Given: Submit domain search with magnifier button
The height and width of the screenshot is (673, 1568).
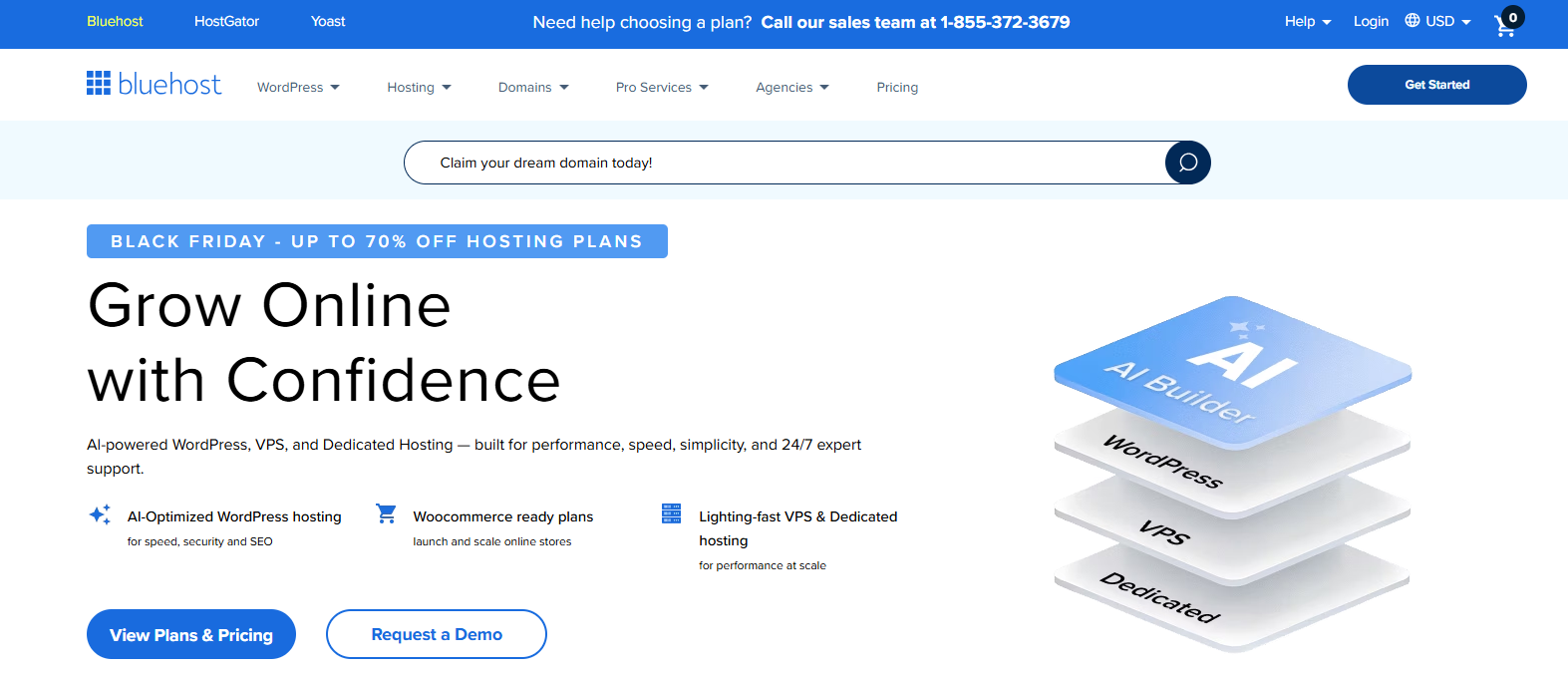Looking at the screenshot, I should pos(1188,163).
